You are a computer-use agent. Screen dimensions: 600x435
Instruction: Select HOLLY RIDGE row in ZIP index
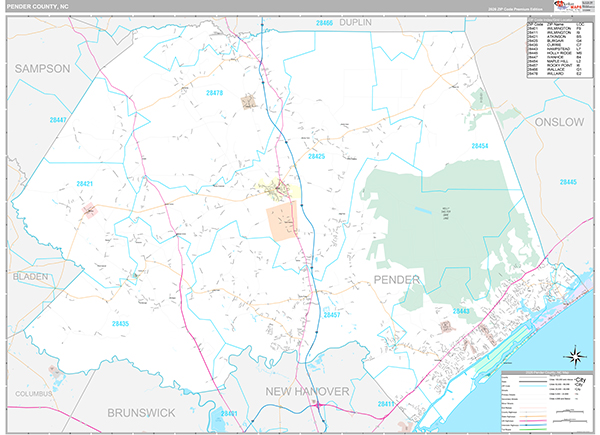tap(558, 54)
